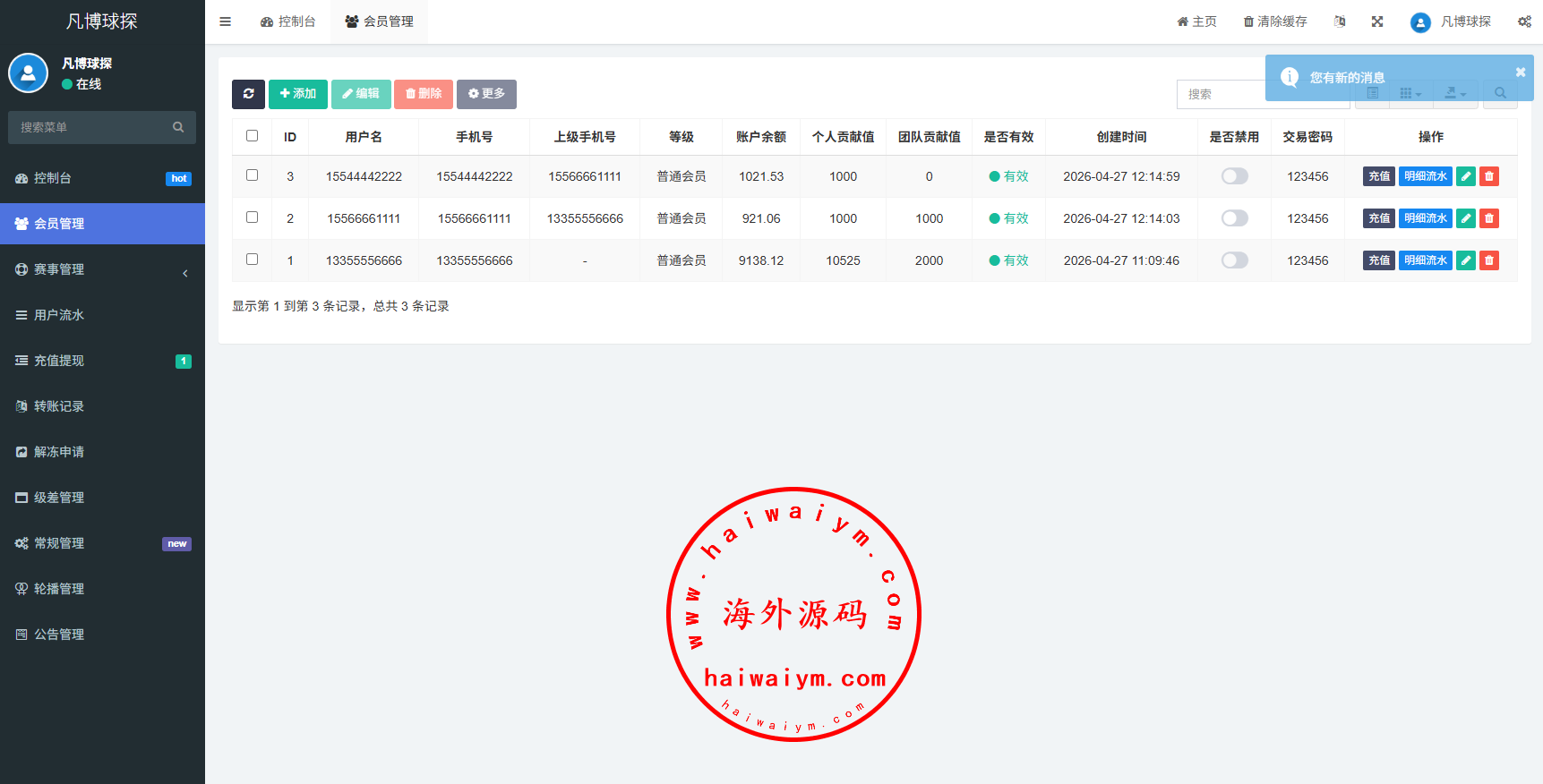
Task: Toggle the disable switch for ID 3
Action: click(1234, 176)
